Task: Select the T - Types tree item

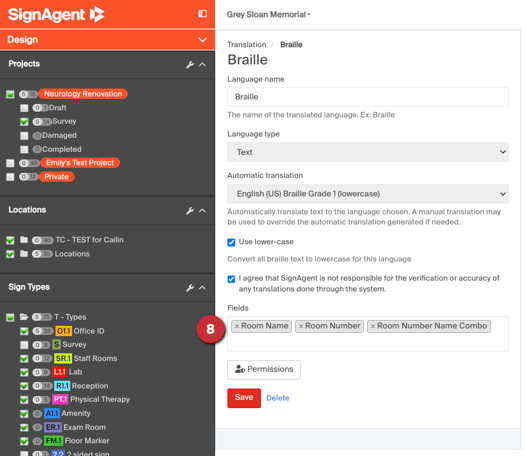Action: pyautogui.click(x=70, y=317)
